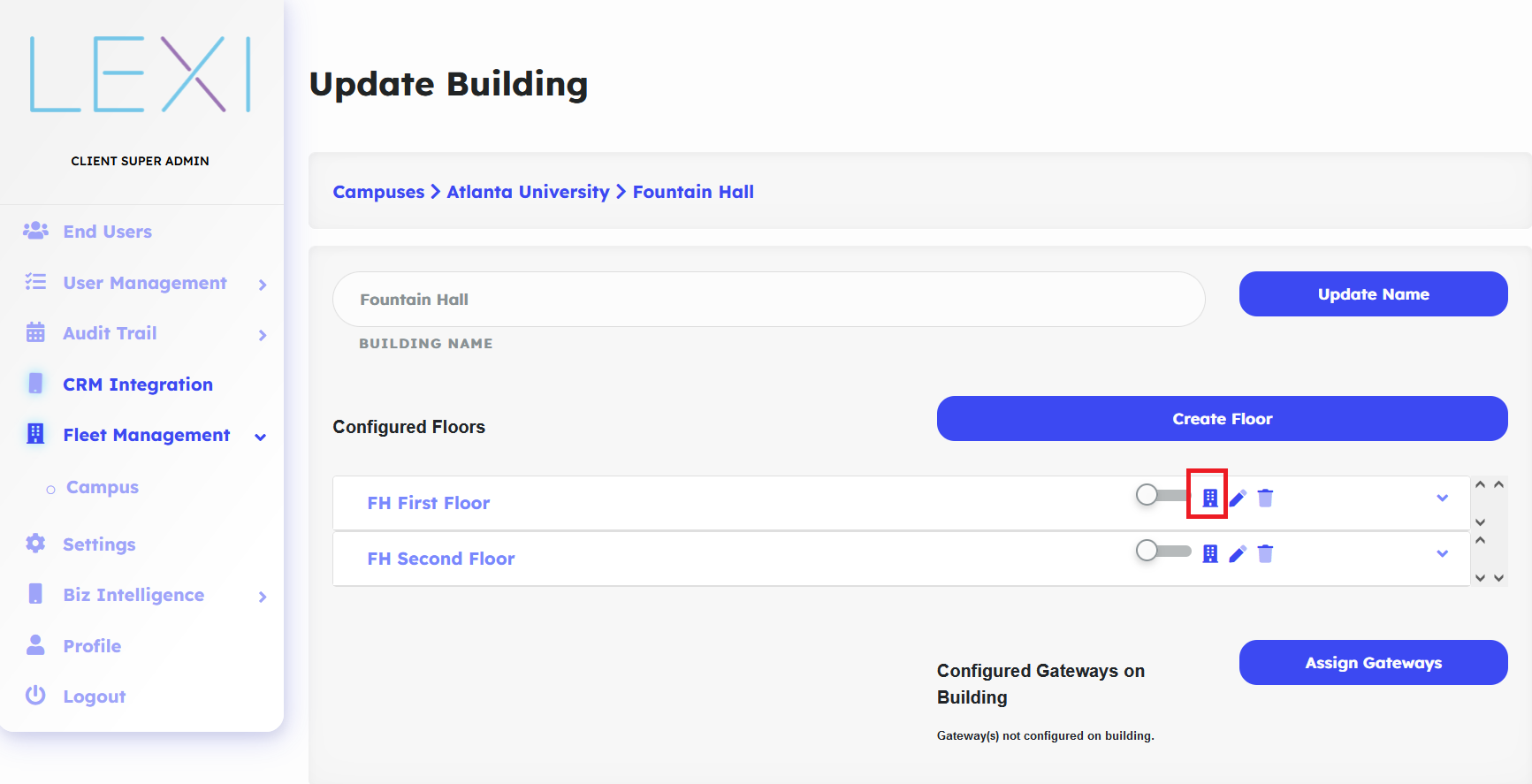Expand the User Management submenu
Screen dimensions: 1532x784
(x=263, y=285)
